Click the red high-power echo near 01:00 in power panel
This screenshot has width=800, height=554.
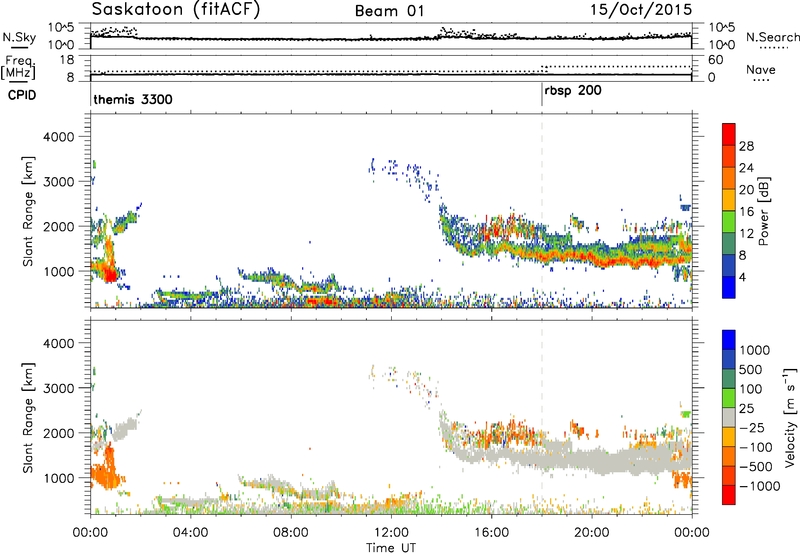coord(110,276)
